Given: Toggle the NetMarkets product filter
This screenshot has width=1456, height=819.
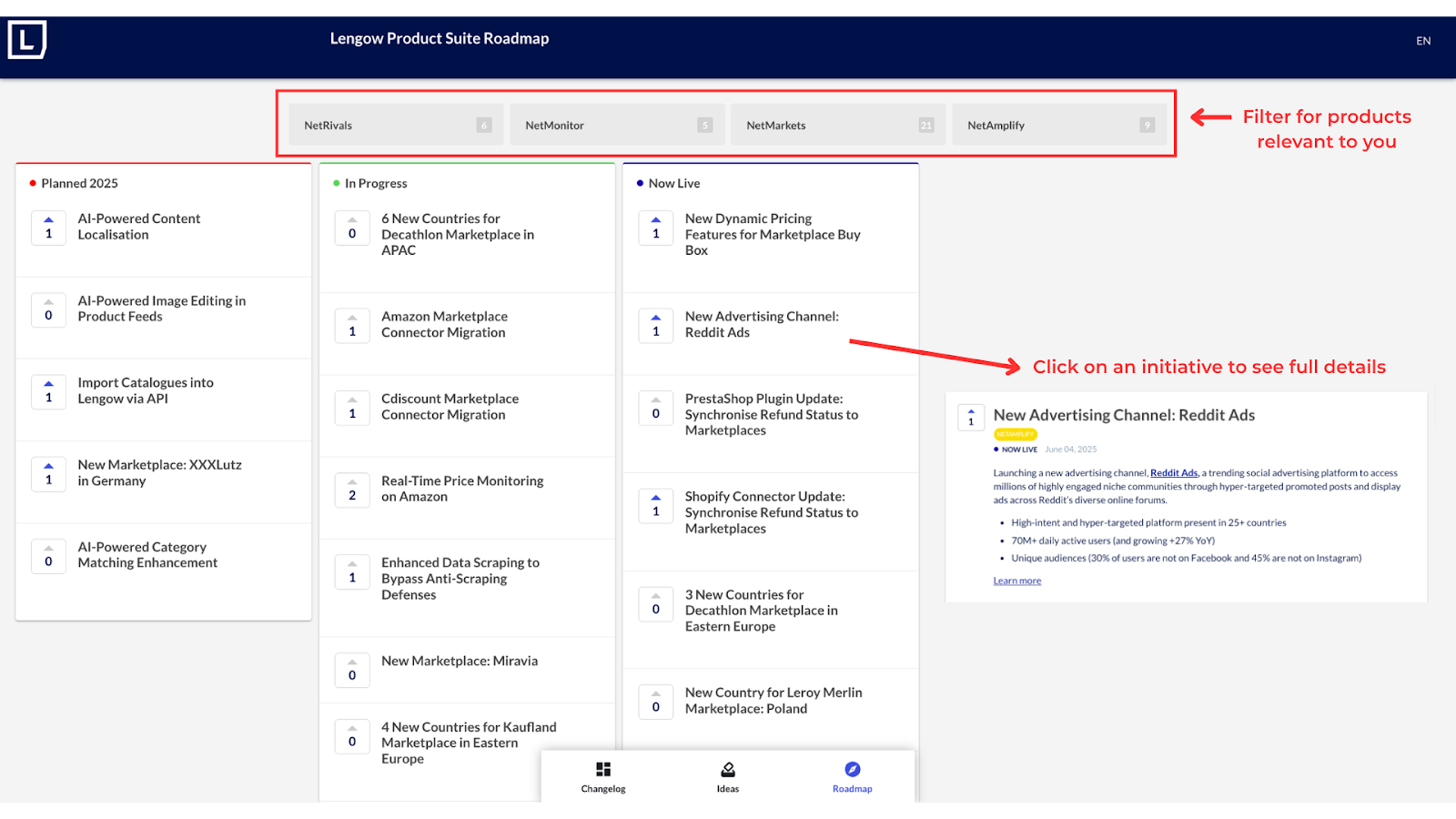Looking at the screenshot, I should click(839, 126).
